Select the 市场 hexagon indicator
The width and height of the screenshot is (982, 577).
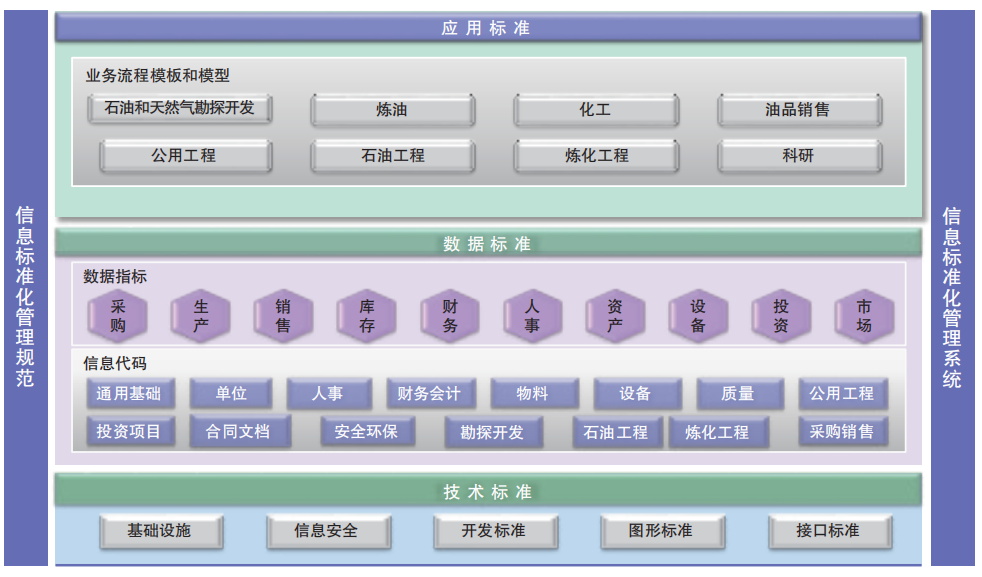click(x=864, y=316)
